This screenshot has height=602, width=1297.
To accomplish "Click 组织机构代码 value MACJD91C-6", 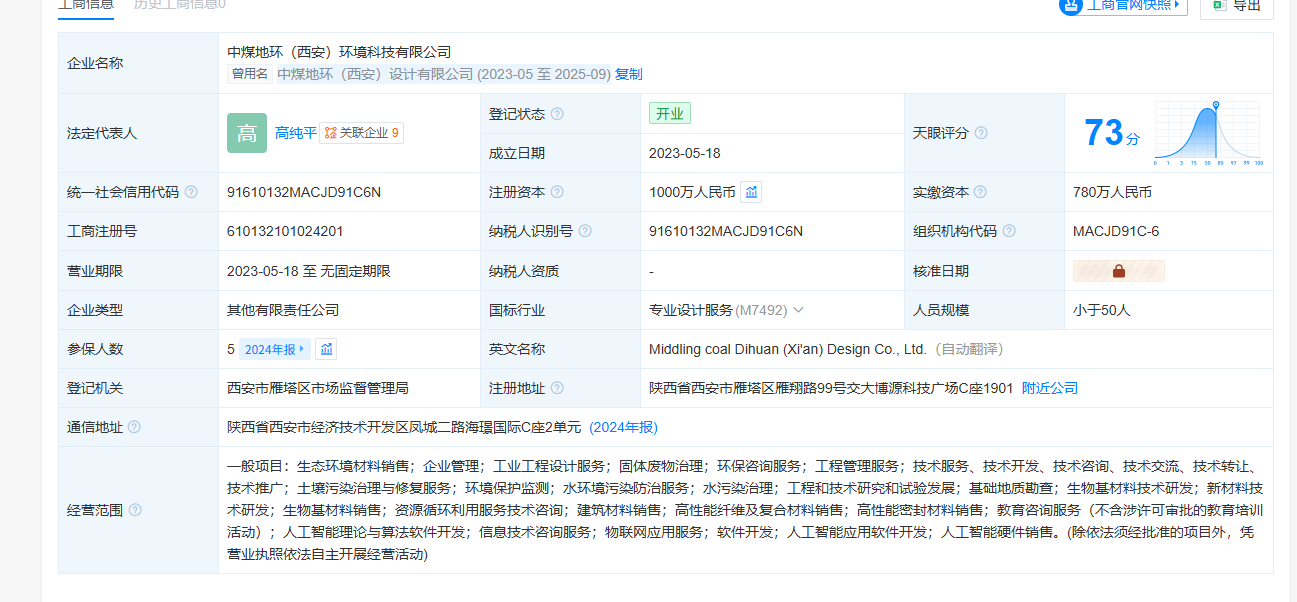I will coord(1116,231).
